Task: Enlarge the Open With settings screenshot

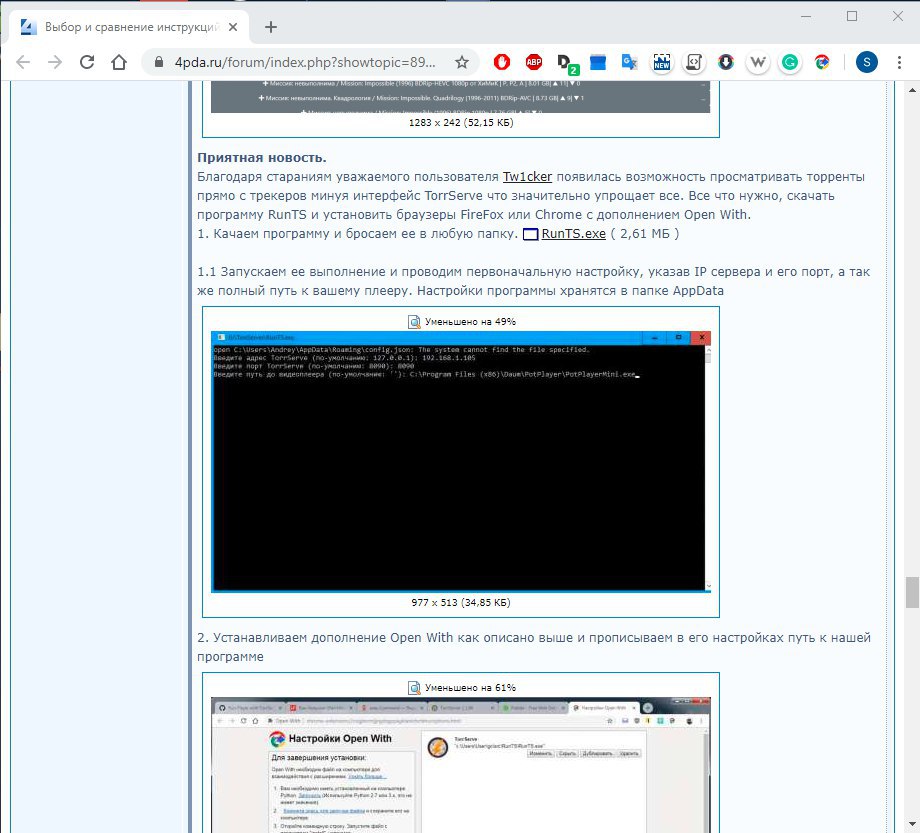Action: (461, 765)
